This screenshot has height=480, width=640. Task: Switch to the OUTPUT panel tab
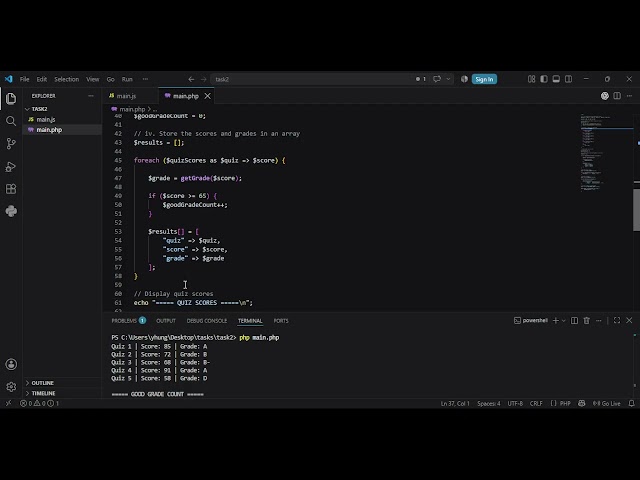[166, 321]
